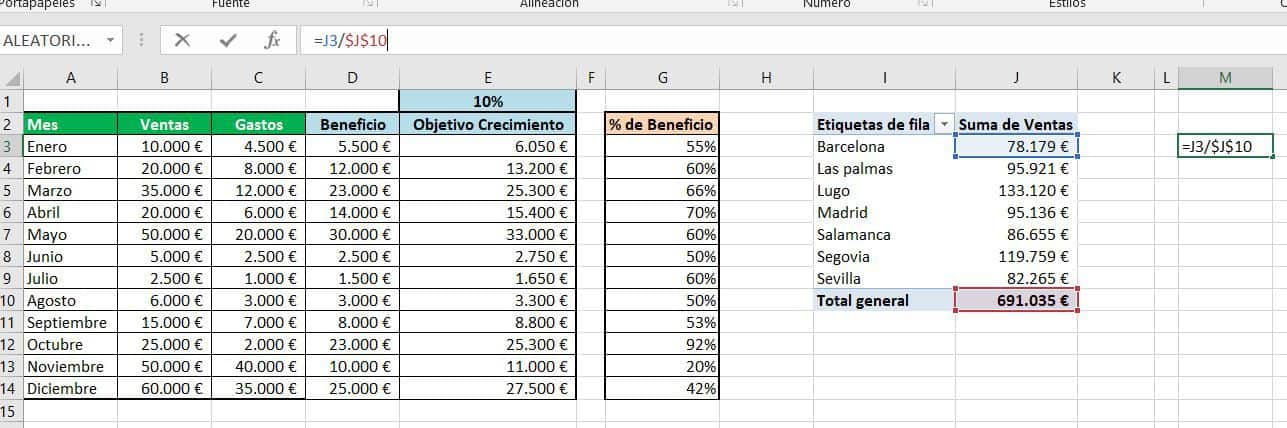Select the Madrid row label
1287x428 pixels.
click(x=885, y=212)
